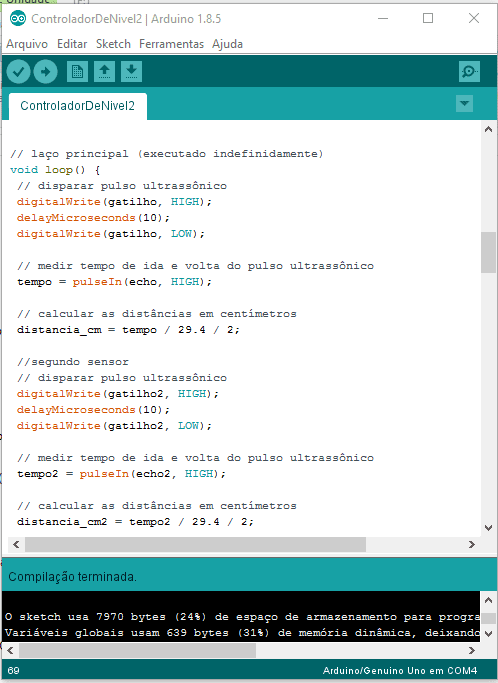498x683 pixels.
Task: Click console vertical scrollbar up arrow
Action: [x=488, y=600]
